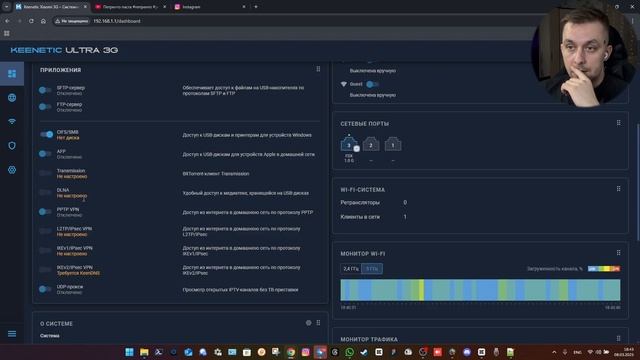Open browser home page icon
Viewport: 640px width, 360px height.
[x=43, y=21]
